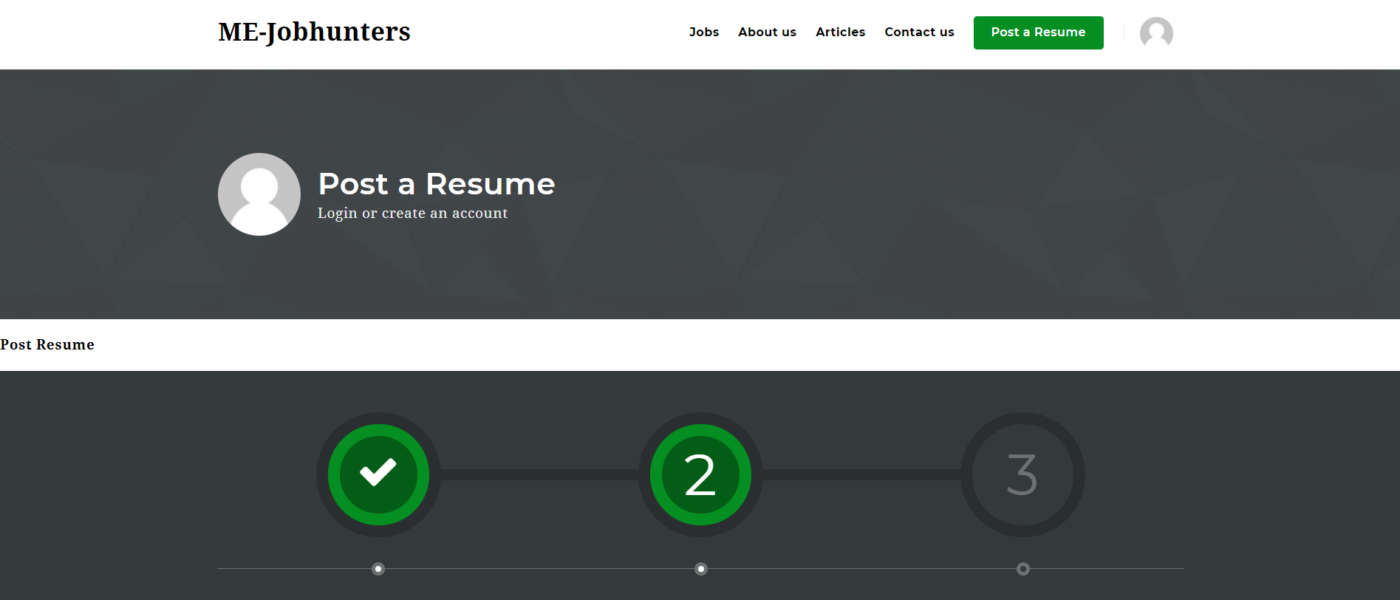This screenshot has width=1400, height=600.
Task: Open the Articles nav link
Action: click(840, 32)
